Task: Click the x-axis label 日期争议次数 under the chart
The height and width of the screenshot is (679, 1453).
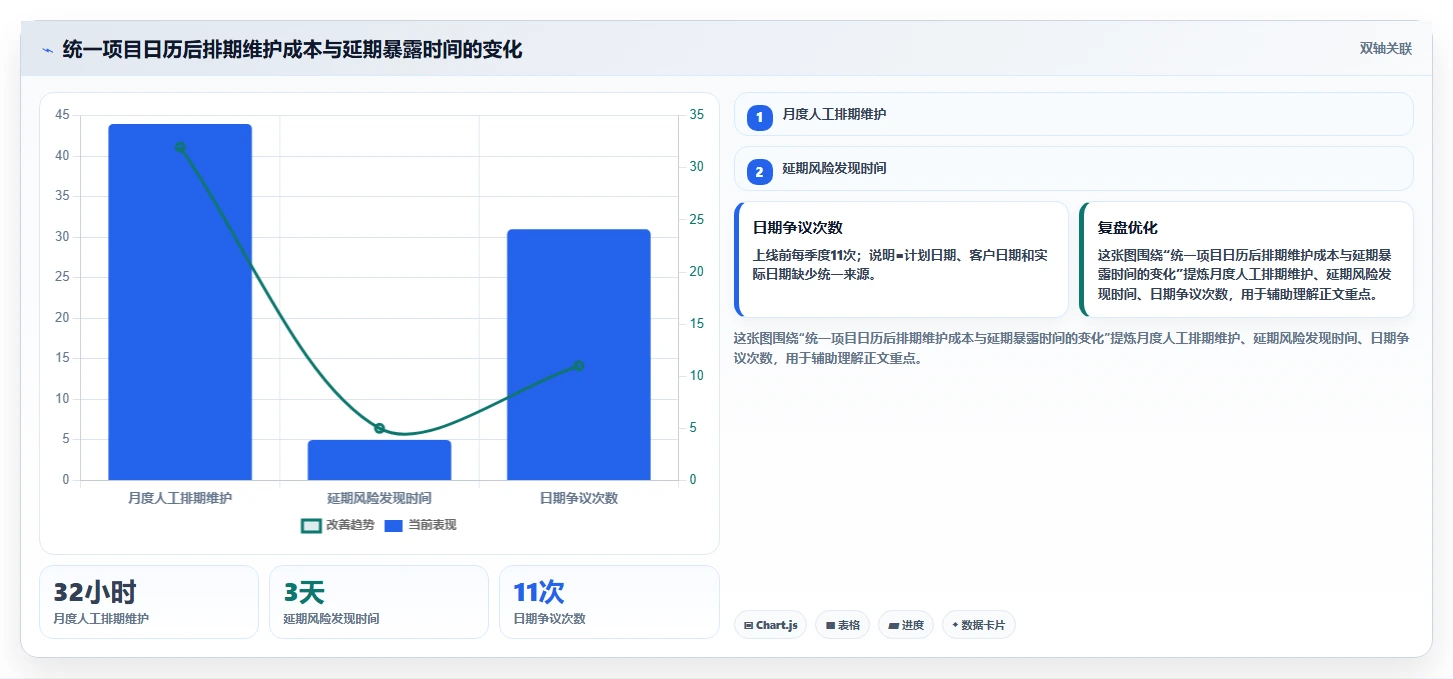Action: point(578,498)
